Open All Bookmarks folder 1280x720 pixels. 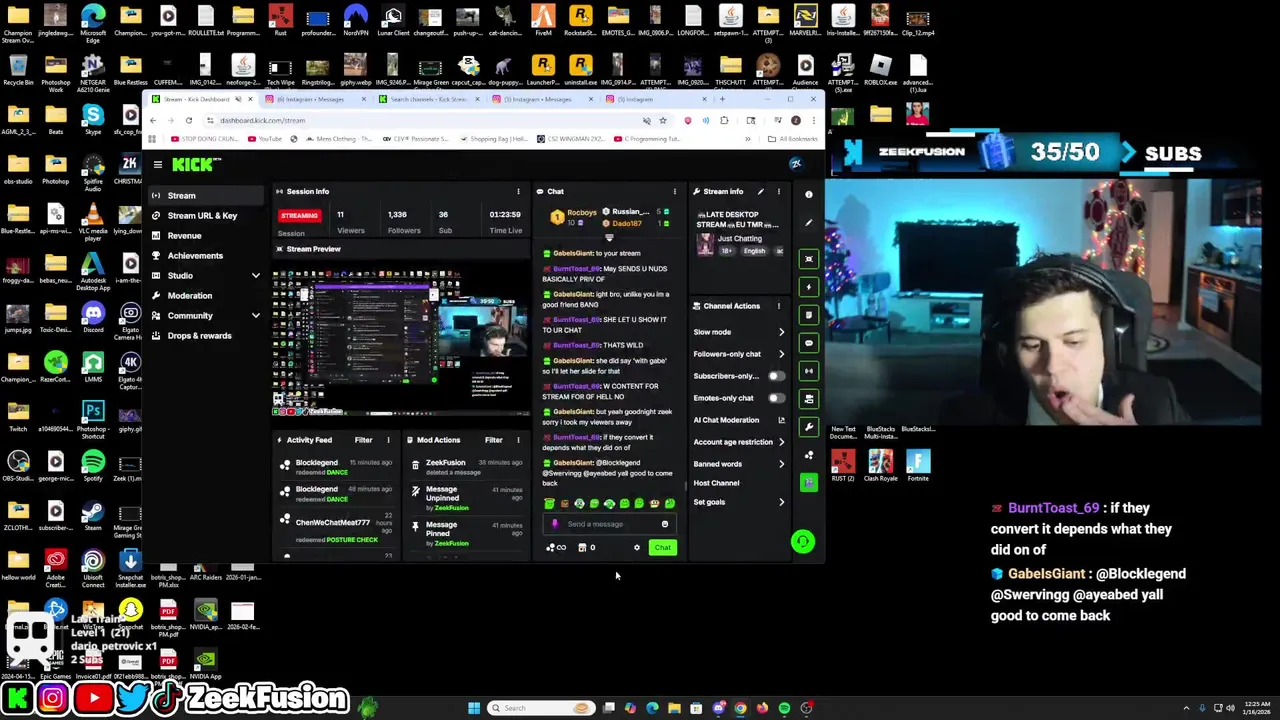pyautogui.click(x=793, y=139)
